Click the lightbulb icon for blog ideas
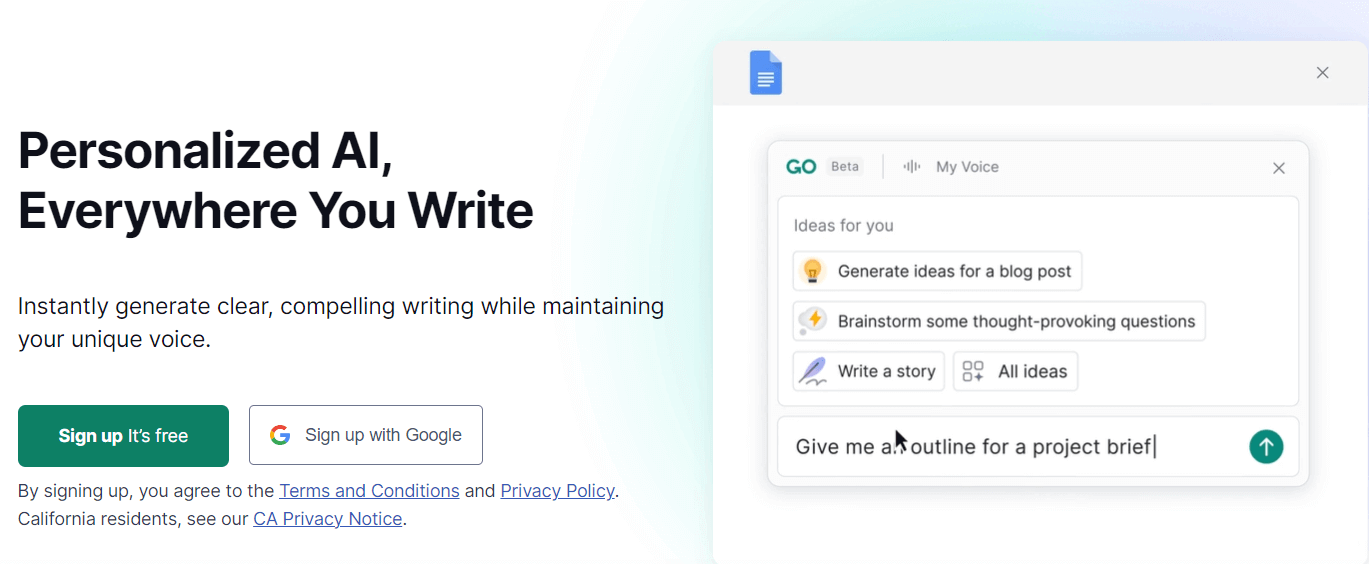The width and height of the screenshot is (1369, 564). (813, 271)
